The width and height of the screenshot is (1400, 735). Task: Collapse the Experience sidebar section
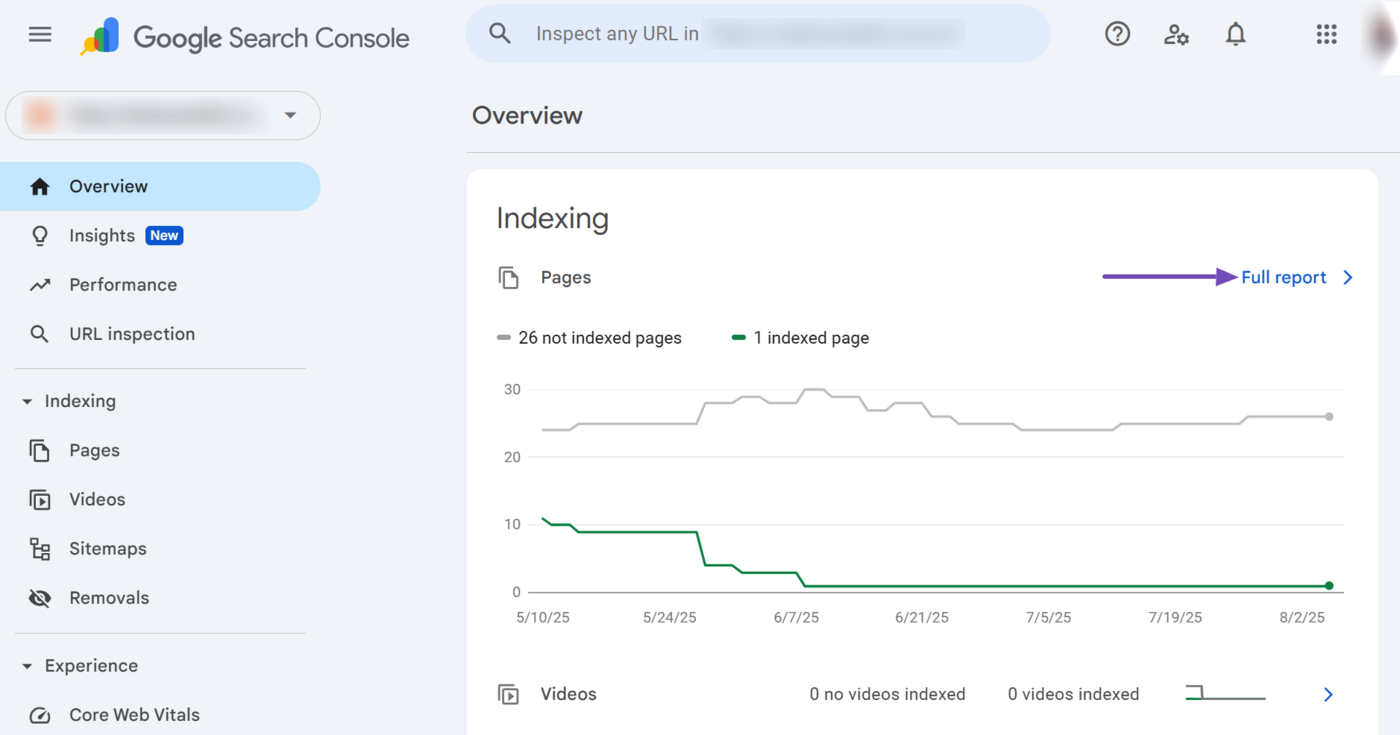click(x=27, y=667)
